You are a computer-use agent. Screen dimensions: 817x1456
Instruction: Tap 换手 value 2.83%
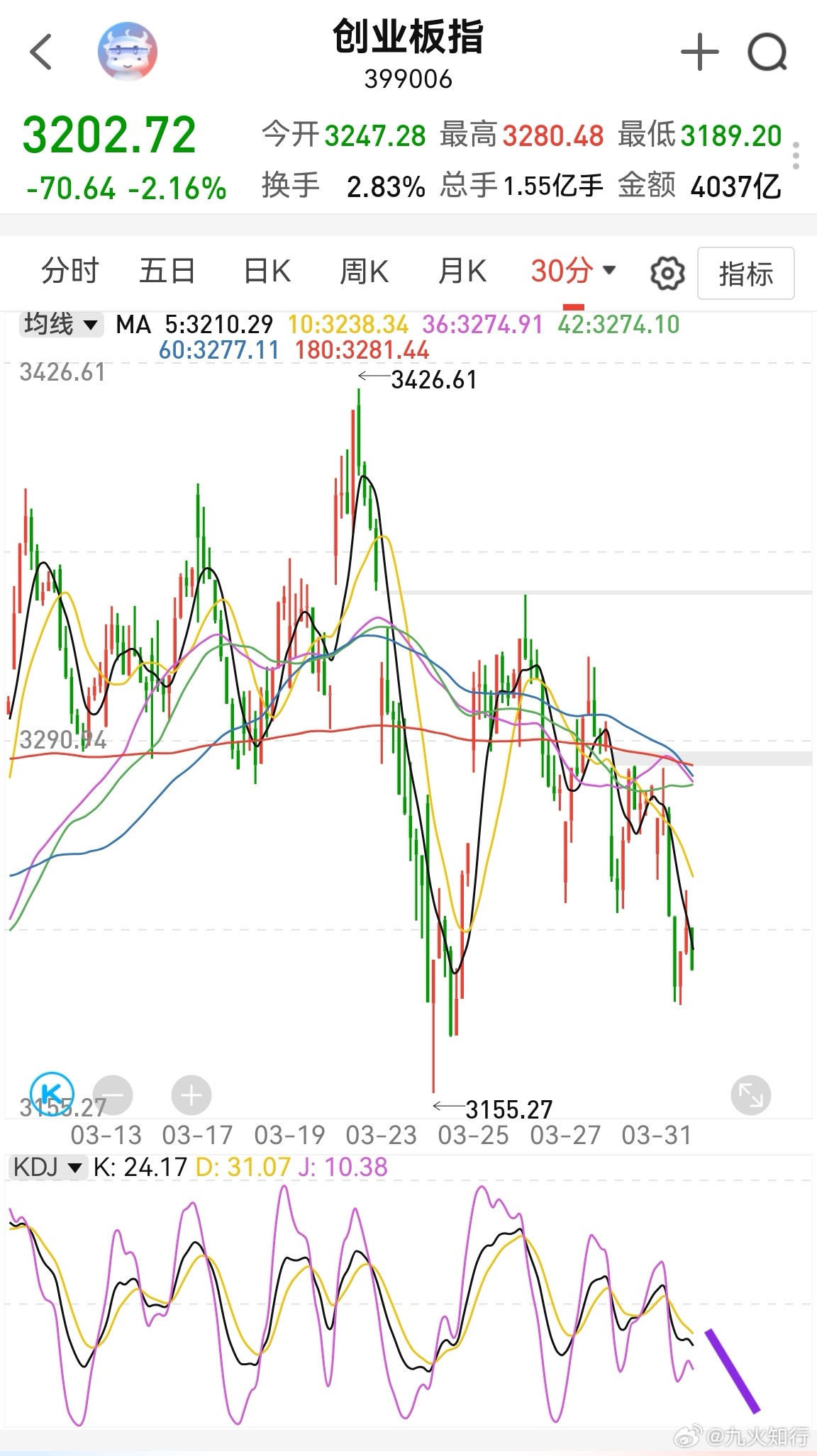click(386, 187)
